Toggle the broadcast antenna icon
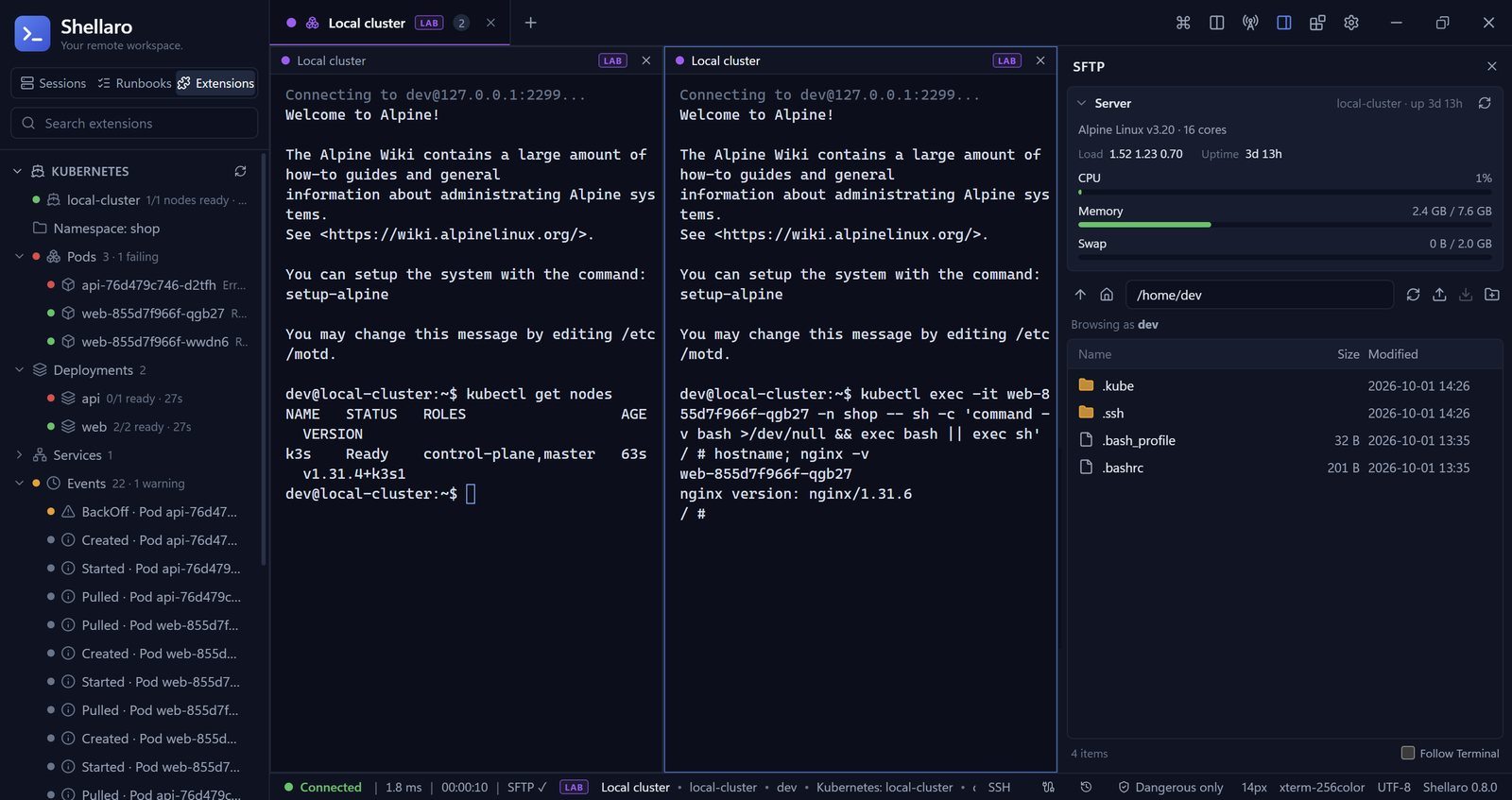This screenshot has width=1512, height=800. coord(1250,23)
